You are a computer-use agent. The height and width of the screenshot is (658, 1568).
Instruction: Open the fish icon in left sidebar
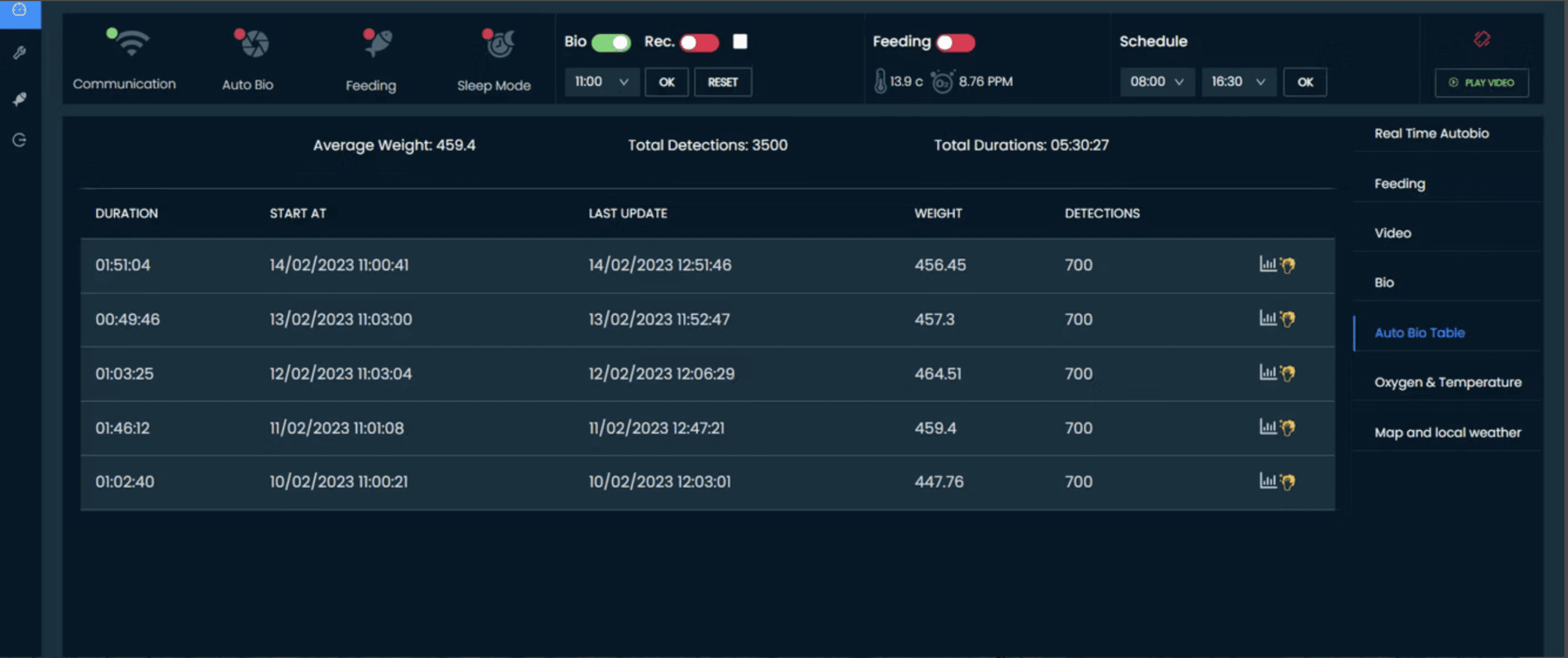click(x=20, y=99)
